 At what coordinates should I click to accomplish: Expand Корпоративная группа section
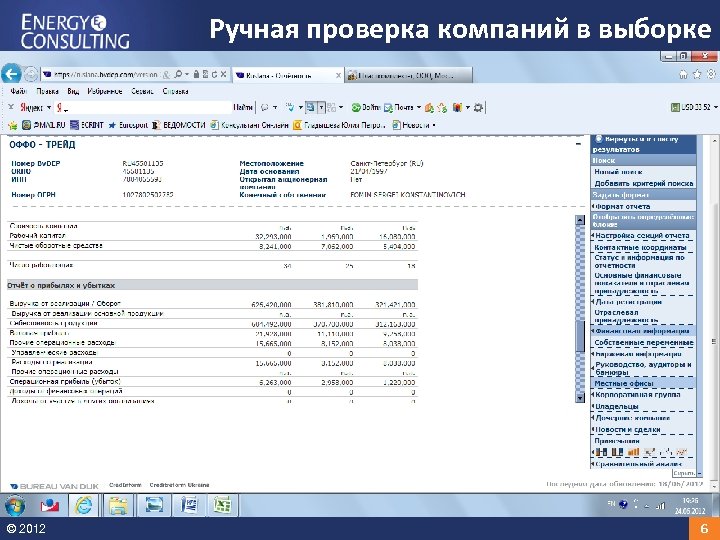pos(637,394)
